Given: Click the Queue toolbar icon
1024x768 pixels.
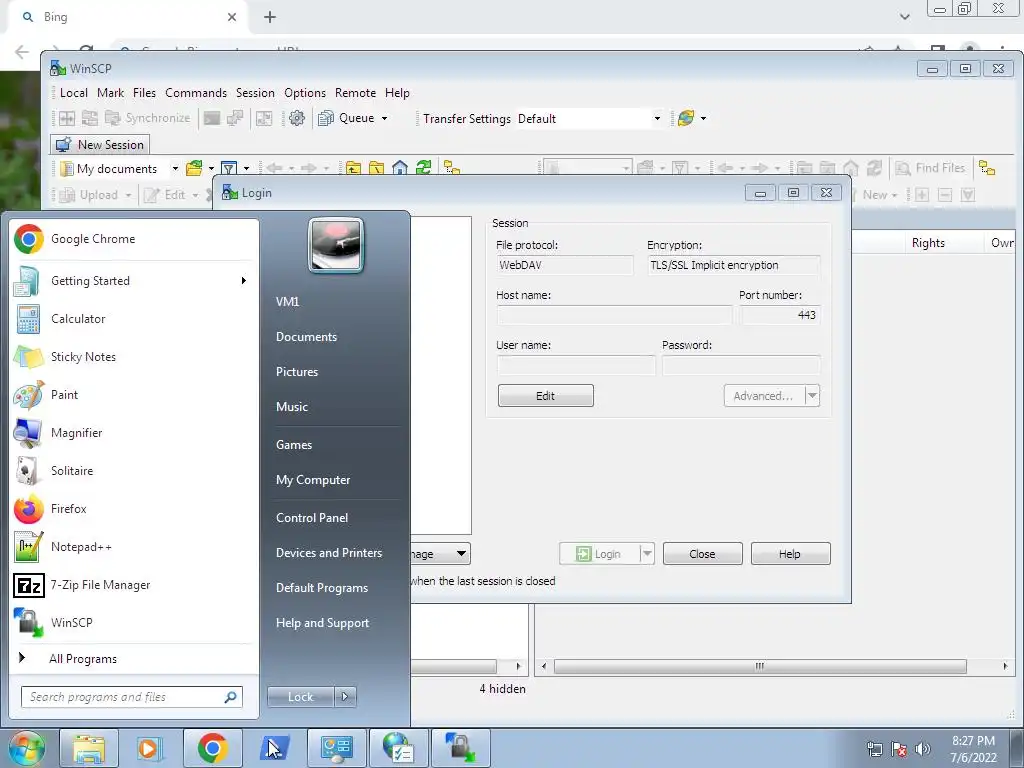Looking at the screenshot, I should [326, 118].
